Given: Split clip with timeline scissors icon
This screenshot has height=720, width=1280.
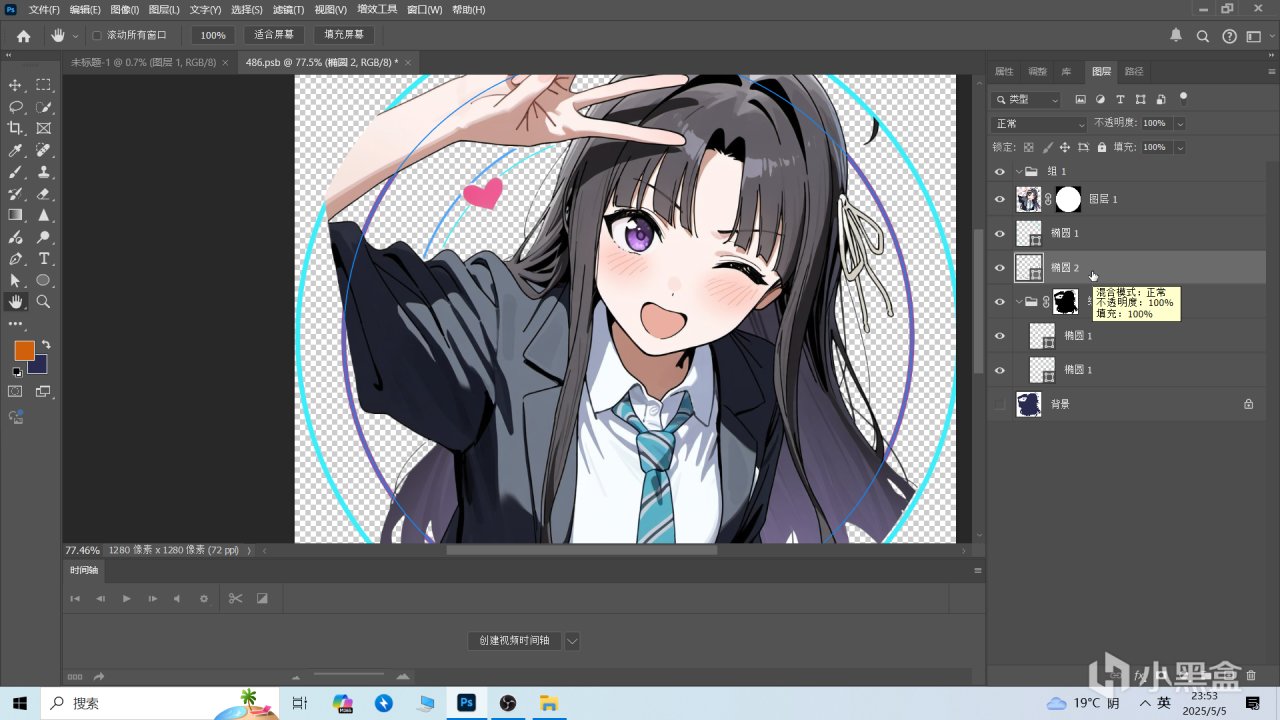Looking at the screenshot, I should pyautogui.click(x=235, y=598).
